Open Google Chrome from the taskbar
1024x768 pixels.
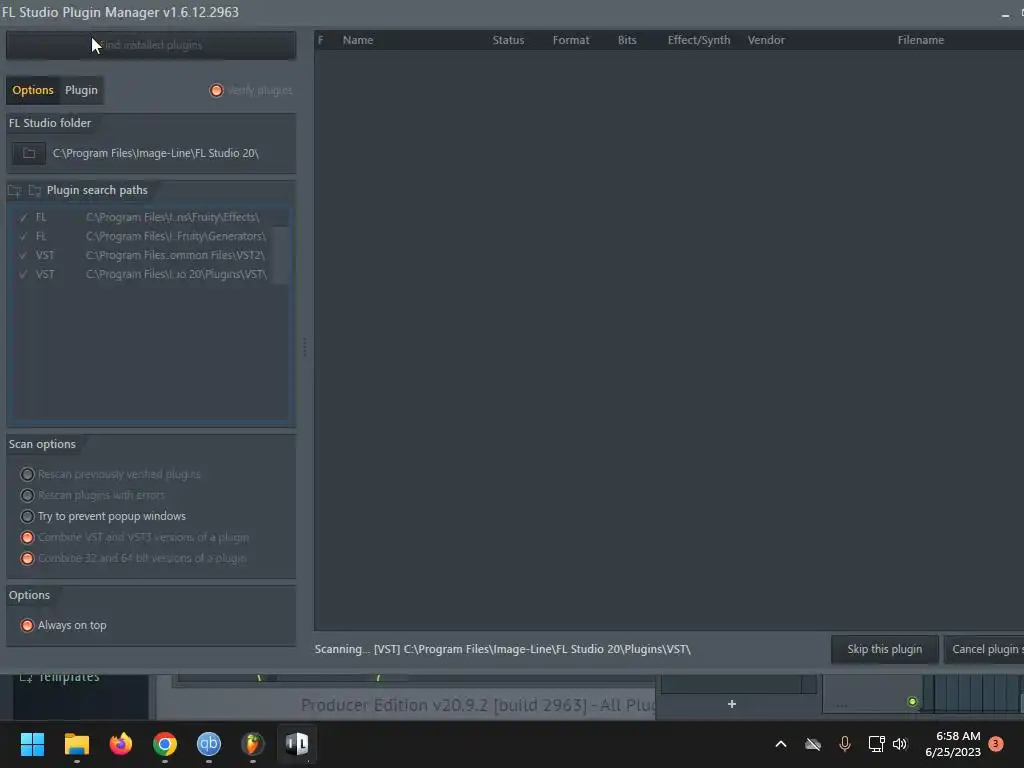(165, 744)
